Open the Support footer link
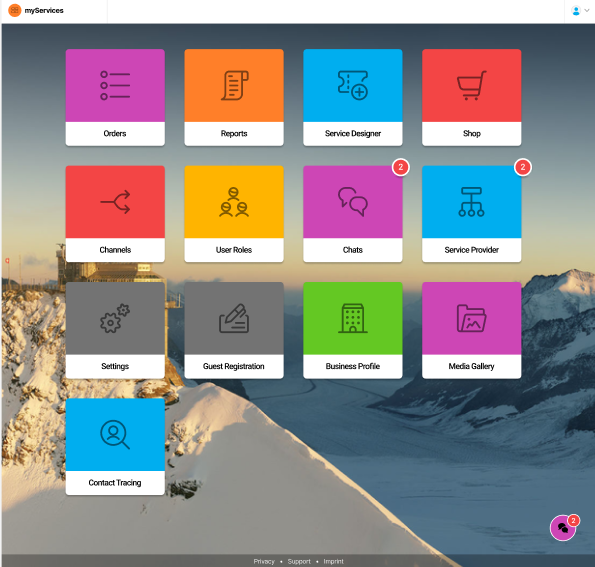595x567 pixels. tap(299, 561)
